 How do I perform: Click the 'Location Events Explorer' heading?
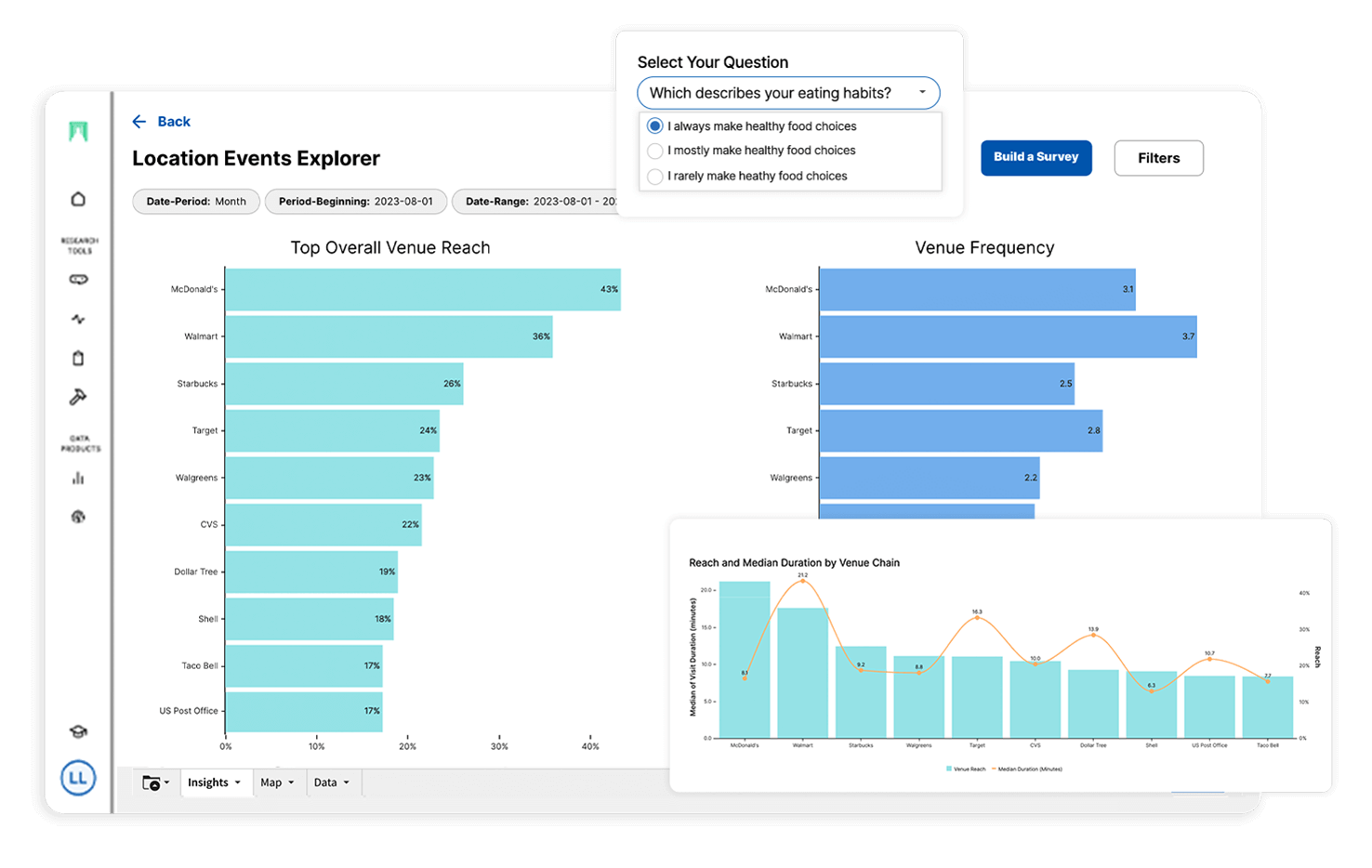coord(256,159)
